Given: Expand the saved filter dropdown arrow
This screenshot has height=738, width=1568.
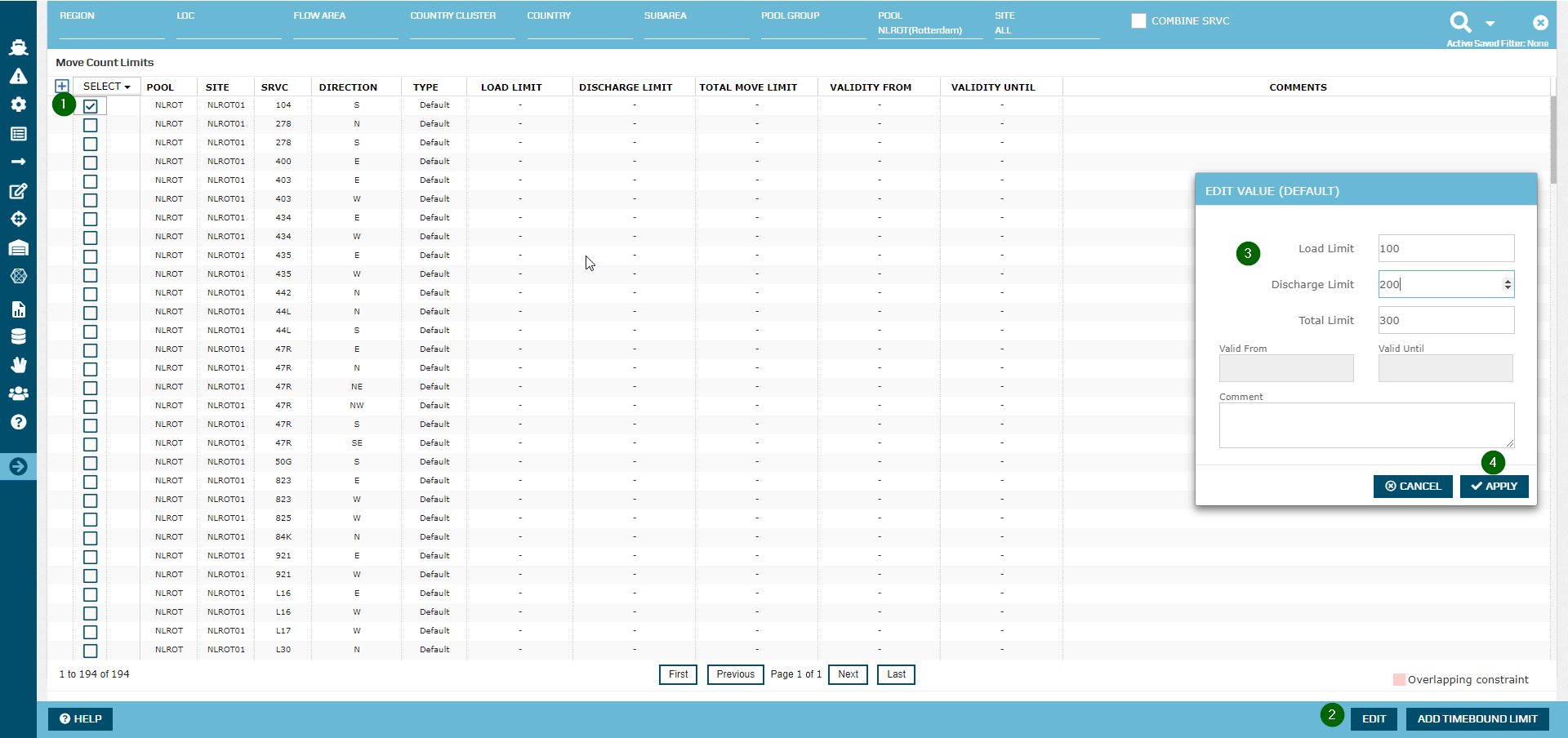Looking at the screenshot, I should pos(1490,24).
